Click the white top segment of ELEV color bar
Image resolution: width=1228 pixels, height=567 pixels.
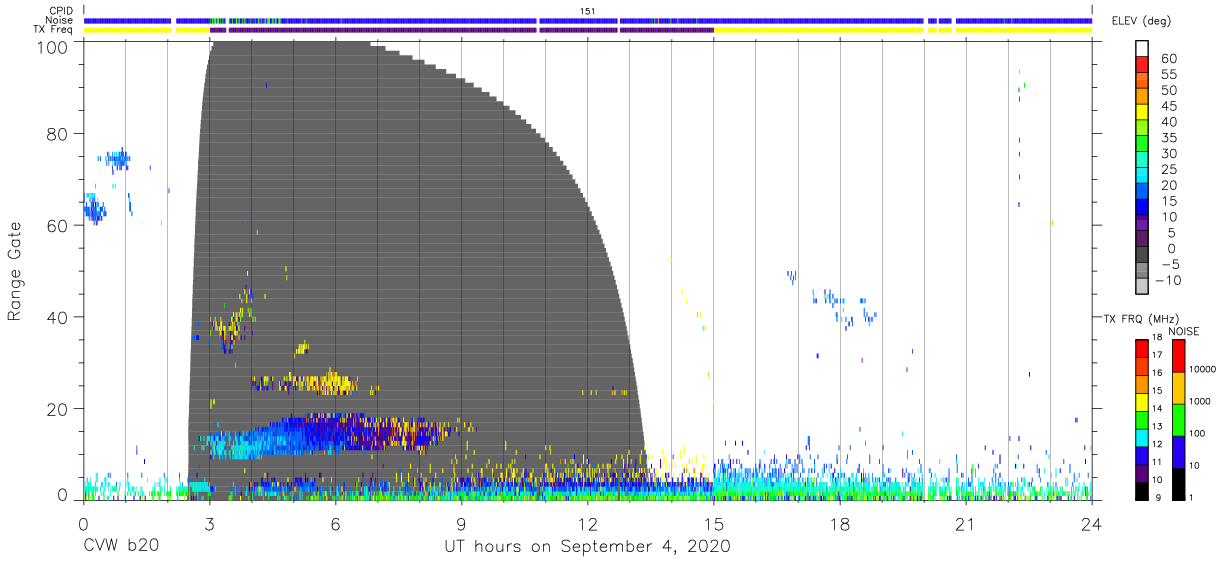click(1142, 49)
